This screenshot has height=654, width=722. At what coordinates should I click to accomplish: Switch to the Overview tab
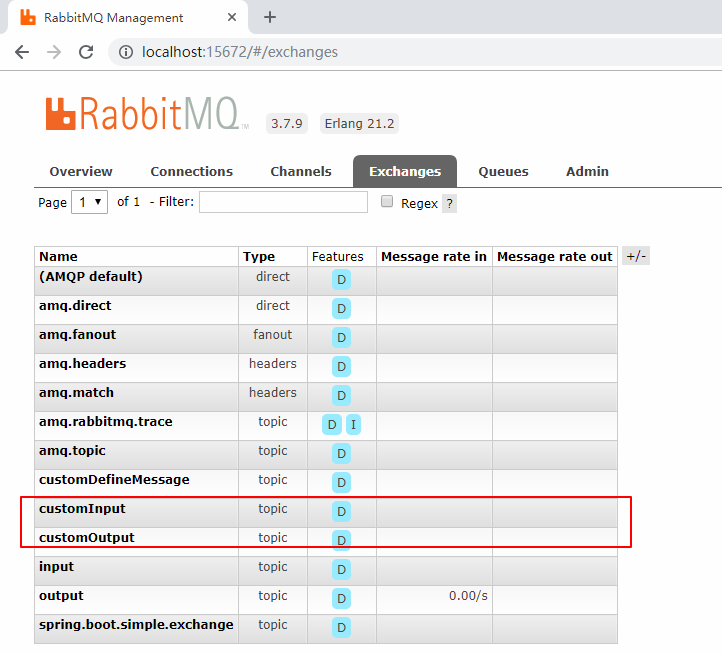tap(81, 171)
